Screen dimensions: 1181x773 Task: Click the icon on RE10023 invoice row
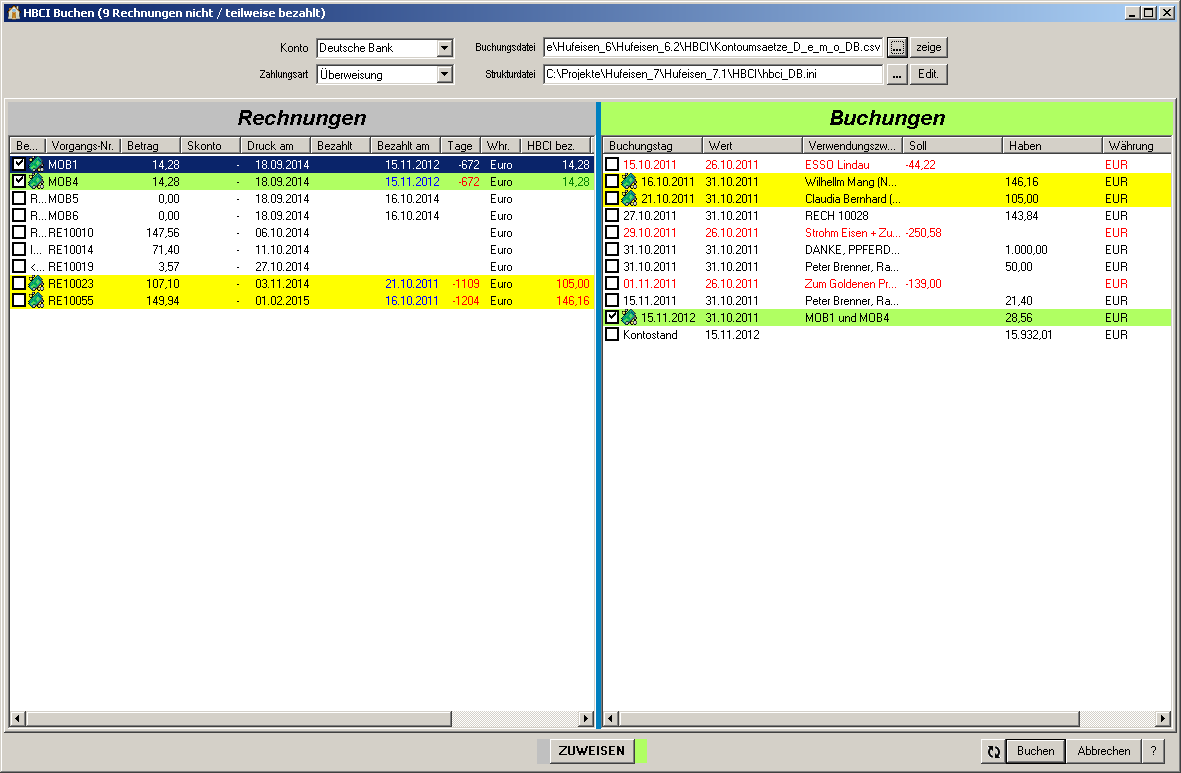click(x=36, y=283)
